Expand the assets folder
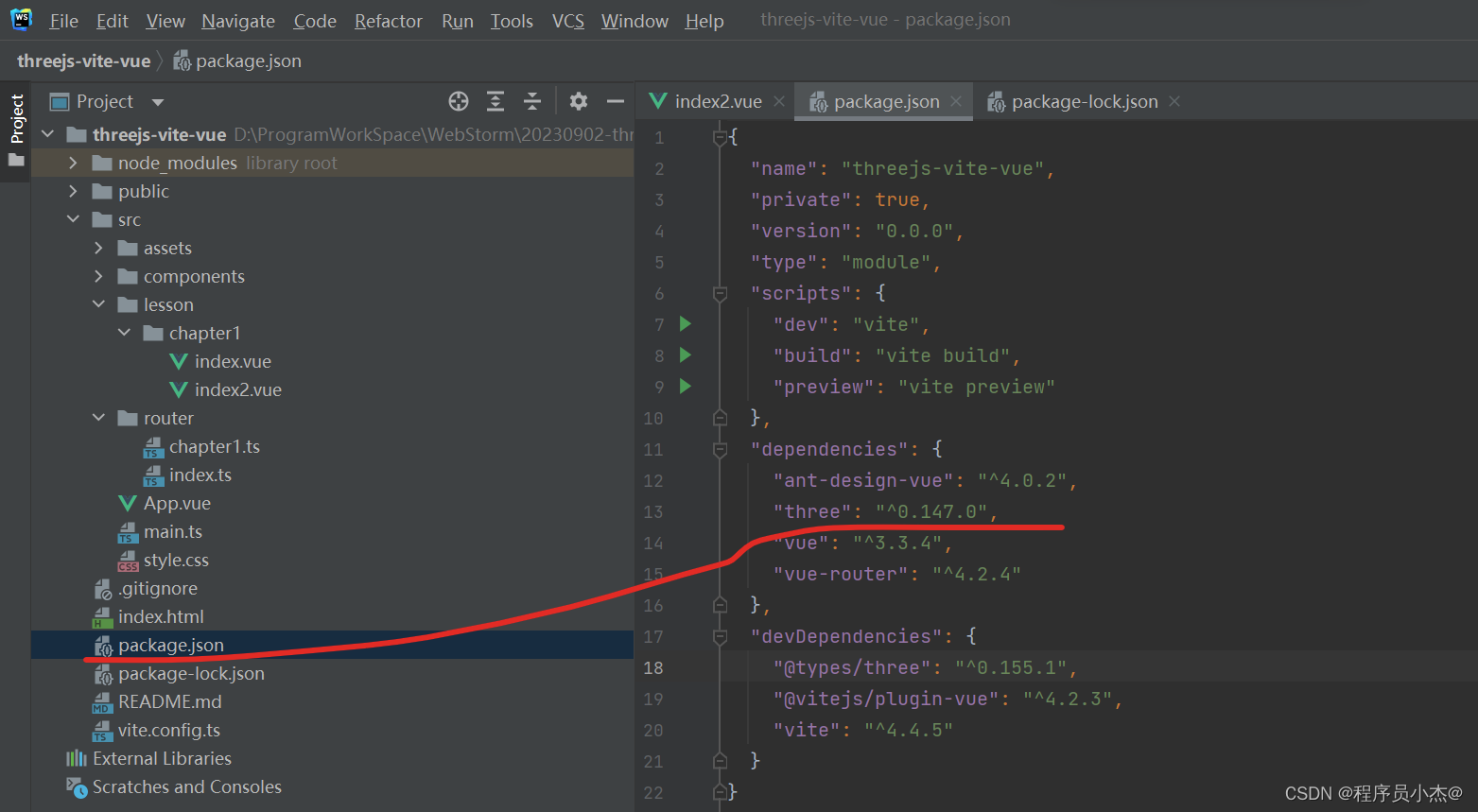Image resolution: width=1478 pixels, height=812 pixels. pos(99,248)
